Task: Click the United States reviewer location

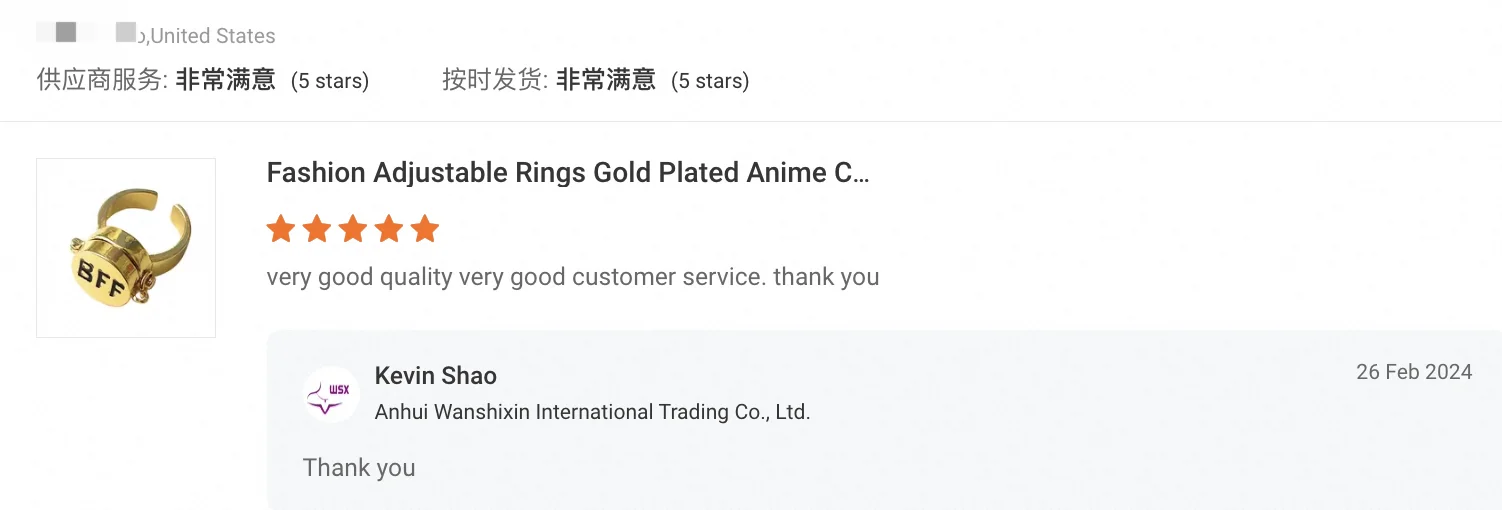Action: (x=213, y=36)
